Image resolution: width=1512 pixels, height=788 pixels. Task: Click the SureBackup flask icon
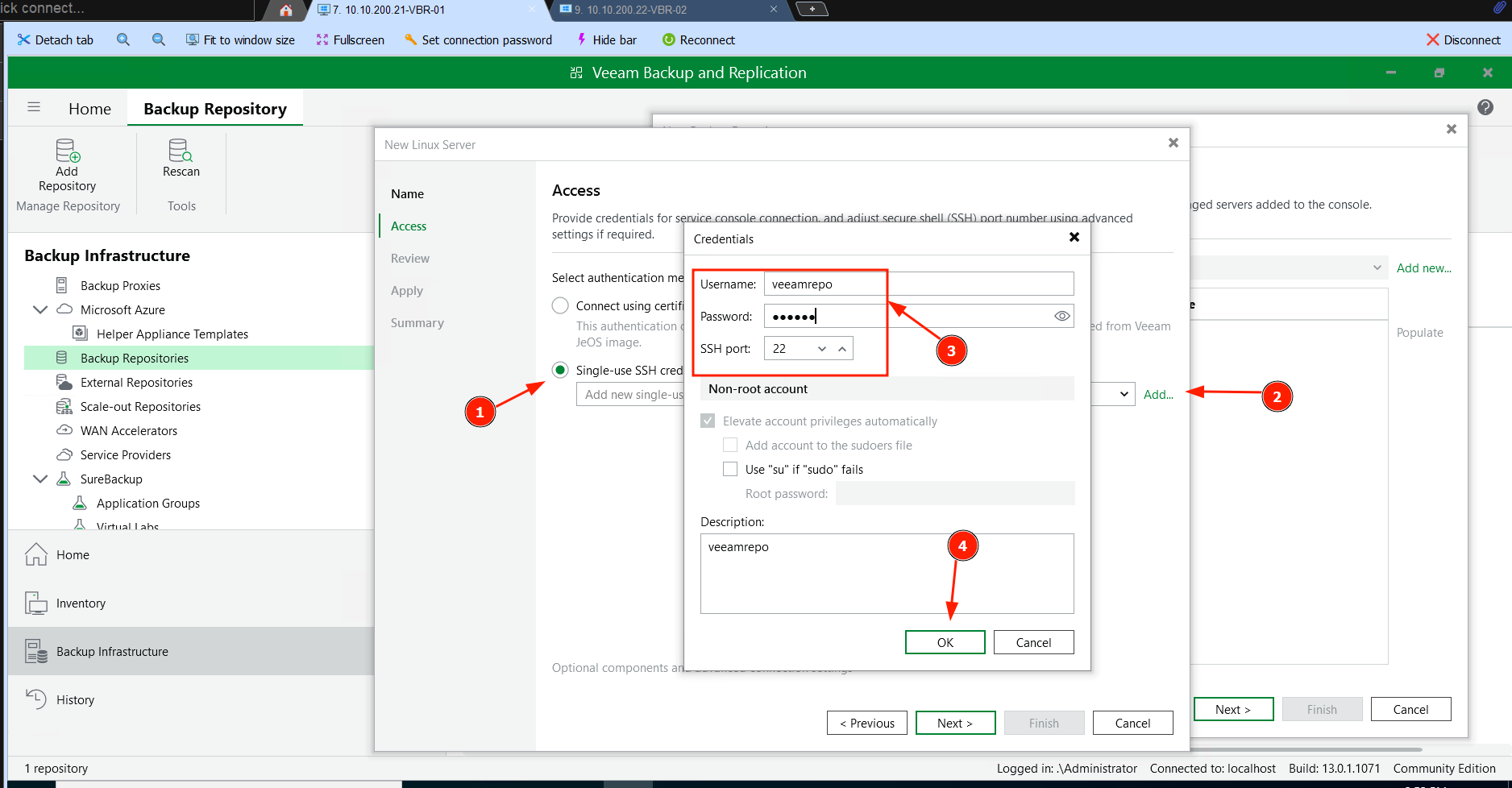pyautogui.click(x=64, y=479)
